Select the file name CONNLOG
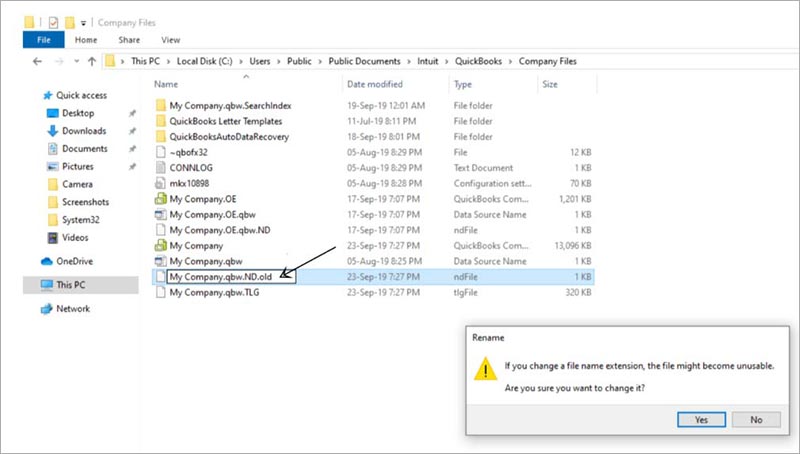Screen dimensions: 800x454 pos(191,168)
